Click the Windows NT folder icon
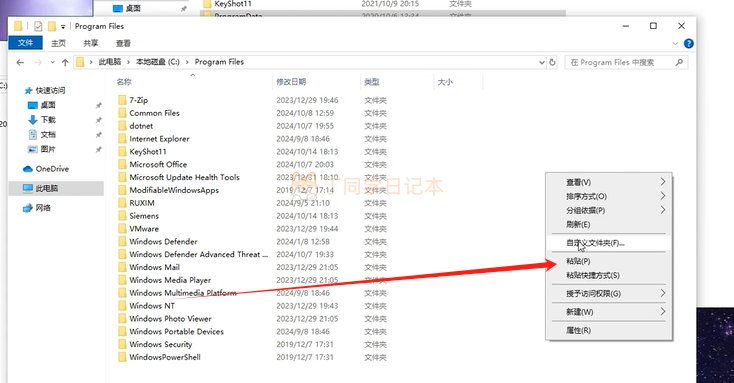This screenshot has height=383, width=734. click(122, 305)
